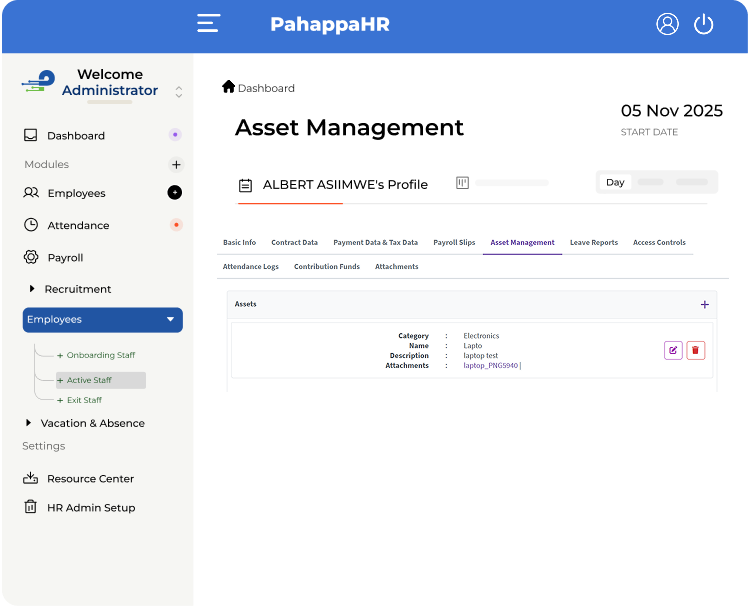Click the black plus badge beside Employees

pos(175,193)
